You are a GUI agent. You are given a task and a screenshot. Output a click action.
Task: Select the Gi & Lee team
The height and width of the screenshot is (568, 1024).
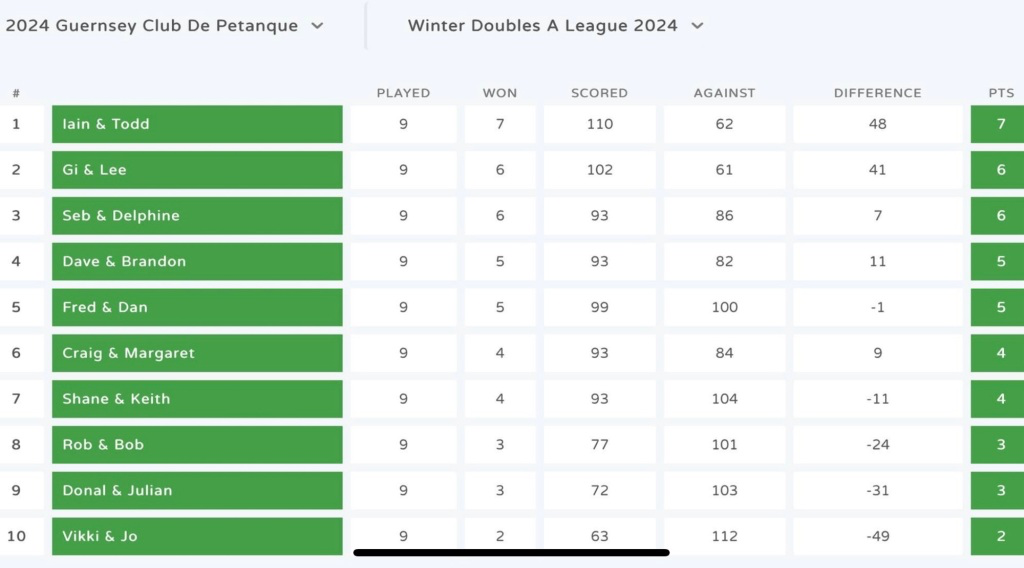(x=197, y=170)
